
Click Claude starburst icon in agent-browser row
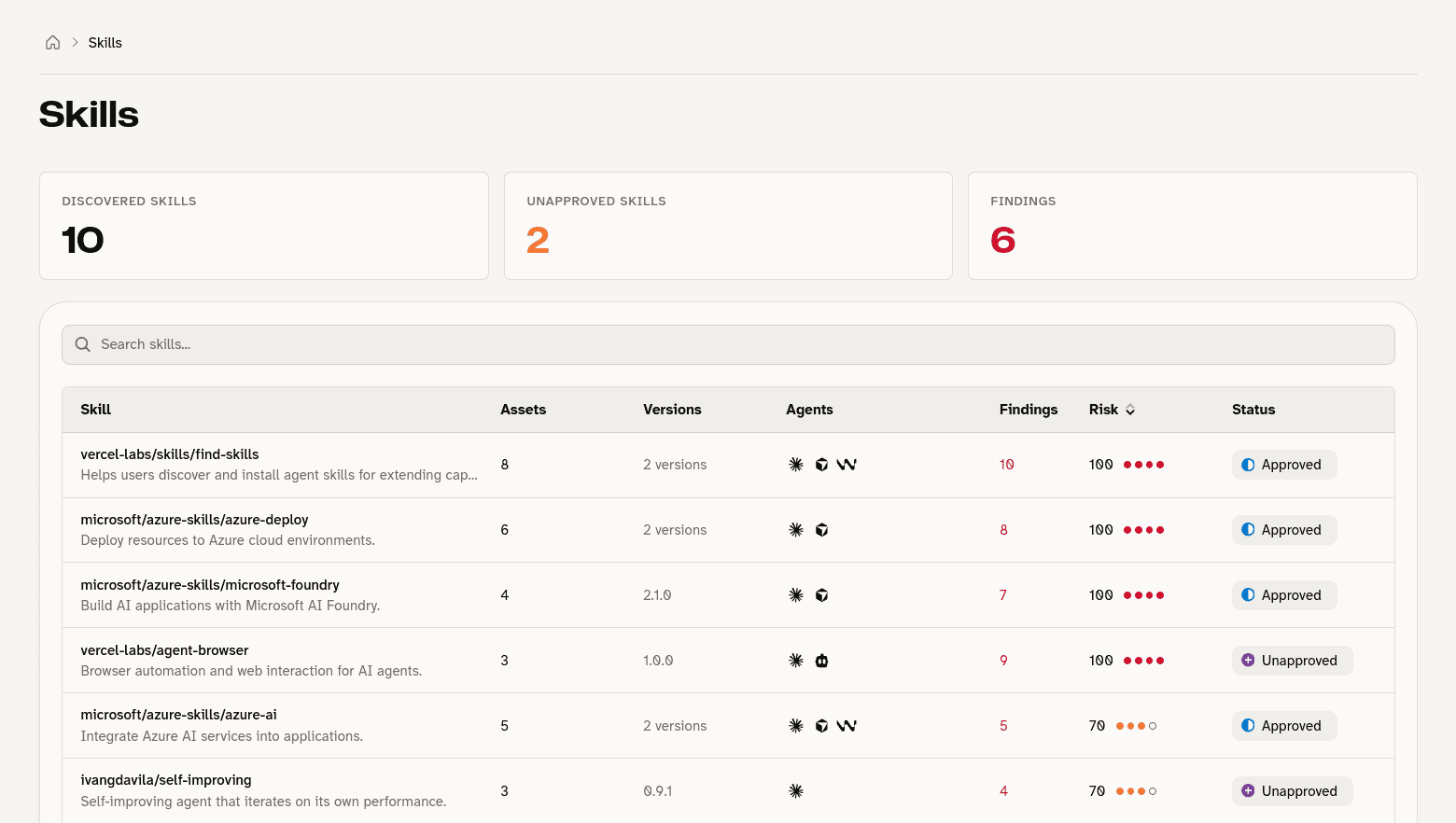point(796,661)
